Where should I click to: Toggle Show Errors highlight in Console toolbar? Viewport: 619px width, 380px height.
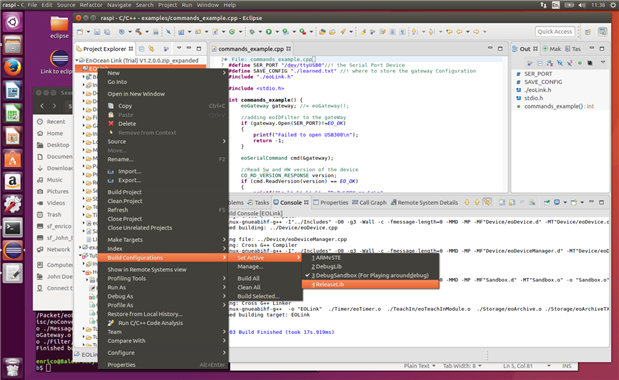pyautogui.click(x=487, y=202)
